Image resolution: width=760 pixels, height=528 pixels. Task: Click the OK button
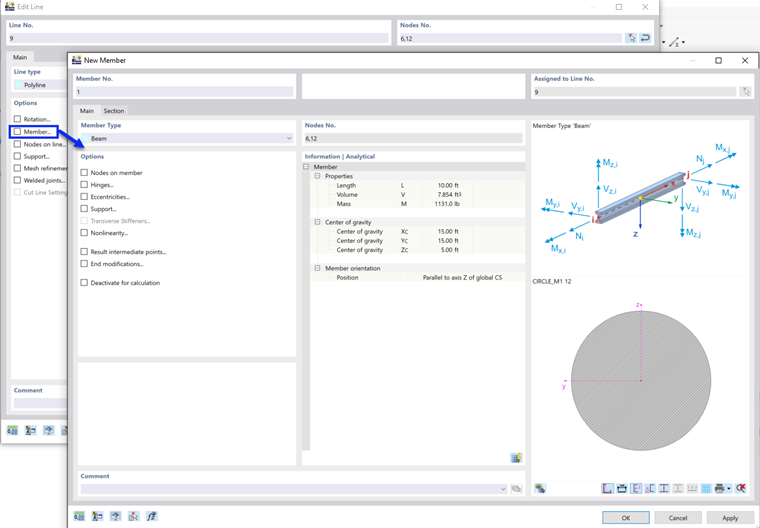(x=626, y=518)
